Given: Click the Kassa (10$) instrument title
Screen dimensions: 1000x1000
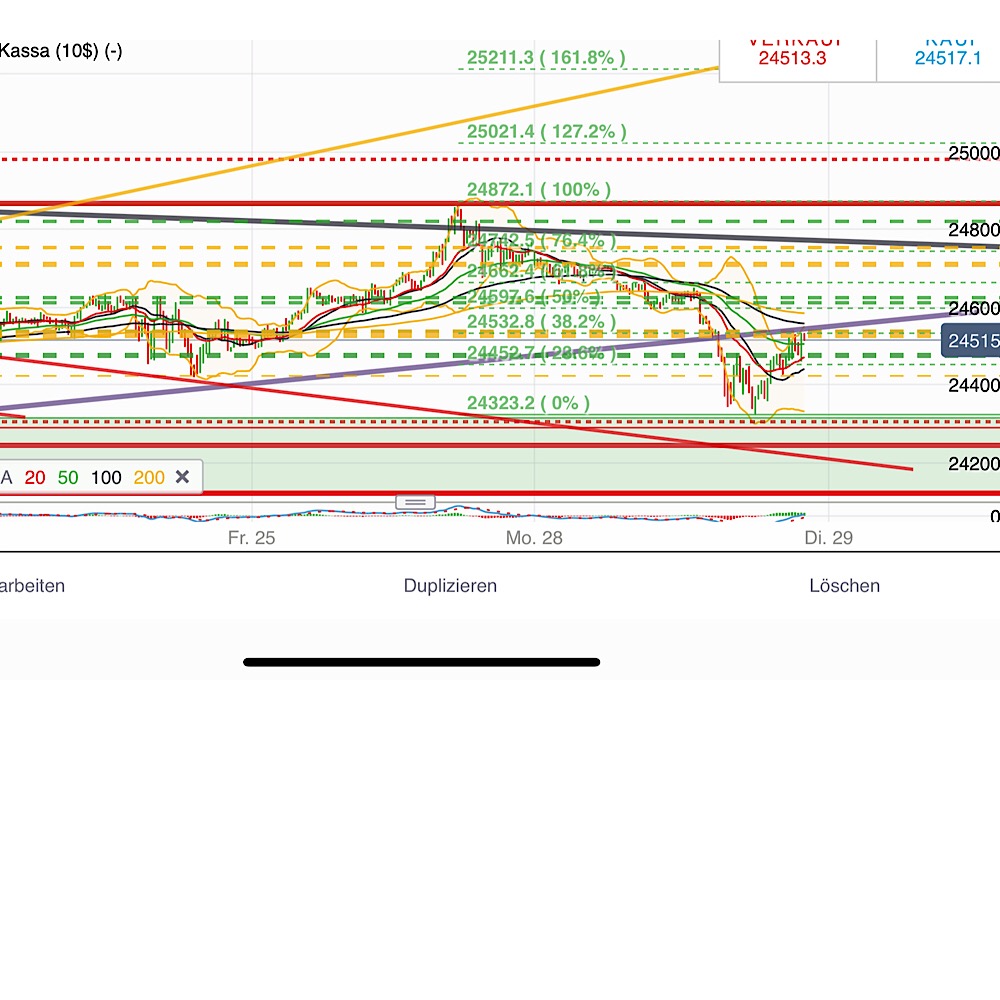Looking at the screenshot, I should (x=60, y=51).
